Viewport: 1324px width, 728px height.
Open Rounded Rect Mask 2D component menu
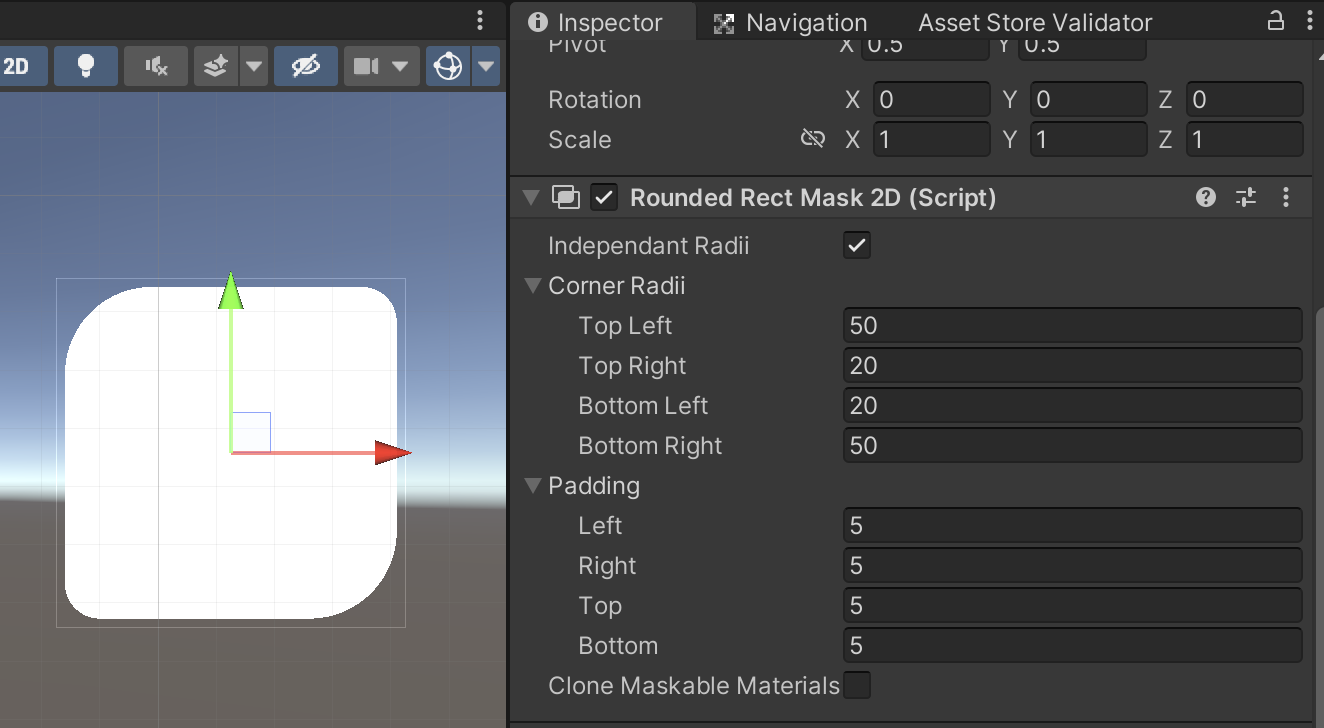pyautogui.click(x=1286, y=197)
